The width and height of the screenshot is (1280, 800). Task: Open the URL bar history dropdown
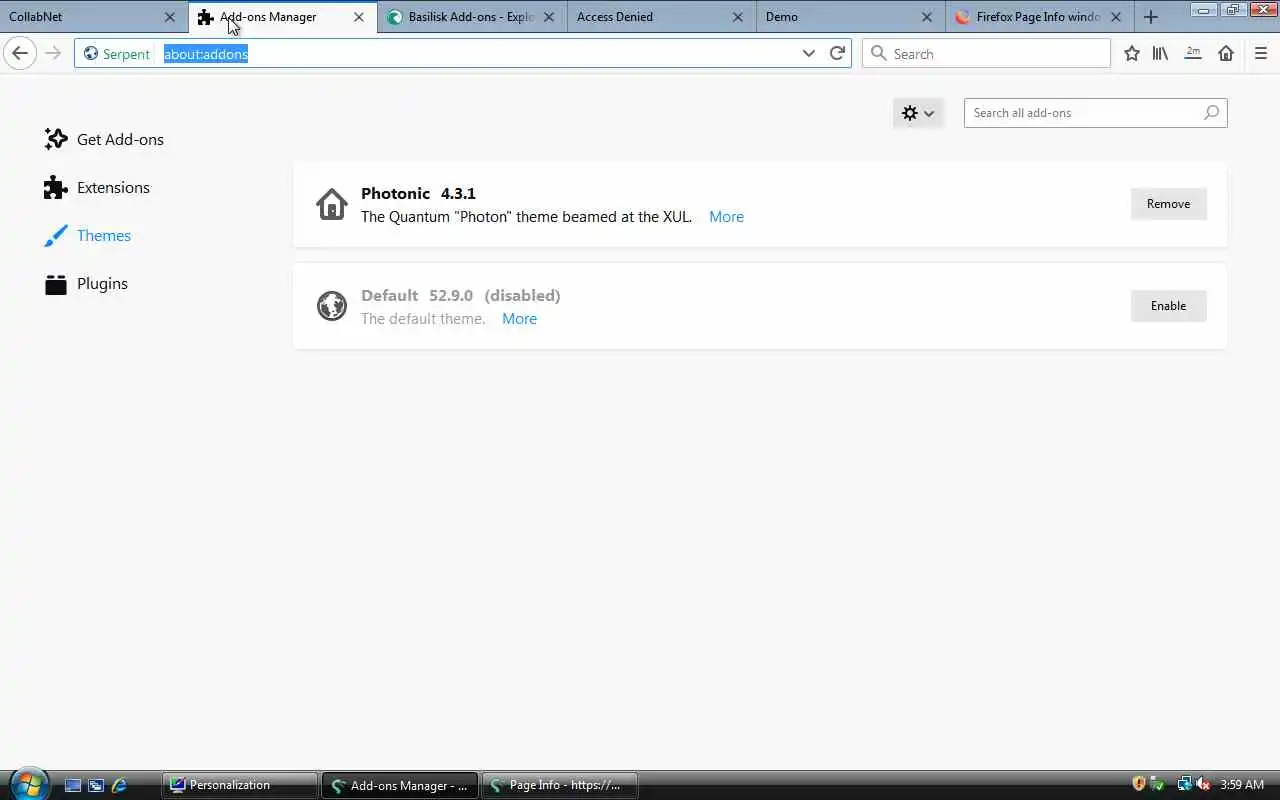coord(809,53)
